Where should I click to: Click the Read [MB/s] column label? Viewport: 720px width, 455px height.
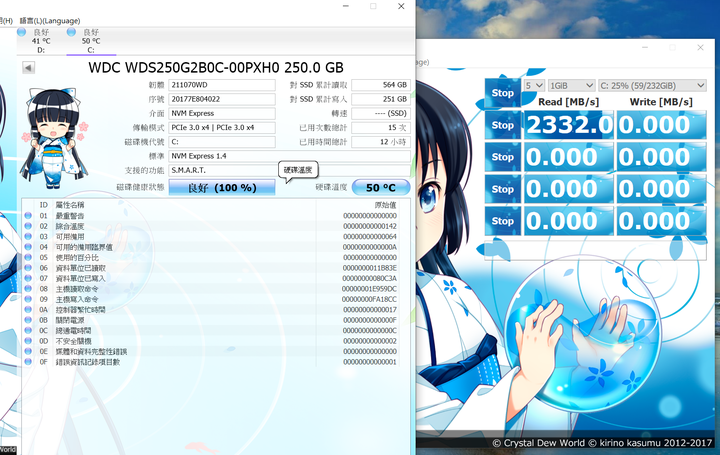(x=568, y=101)
